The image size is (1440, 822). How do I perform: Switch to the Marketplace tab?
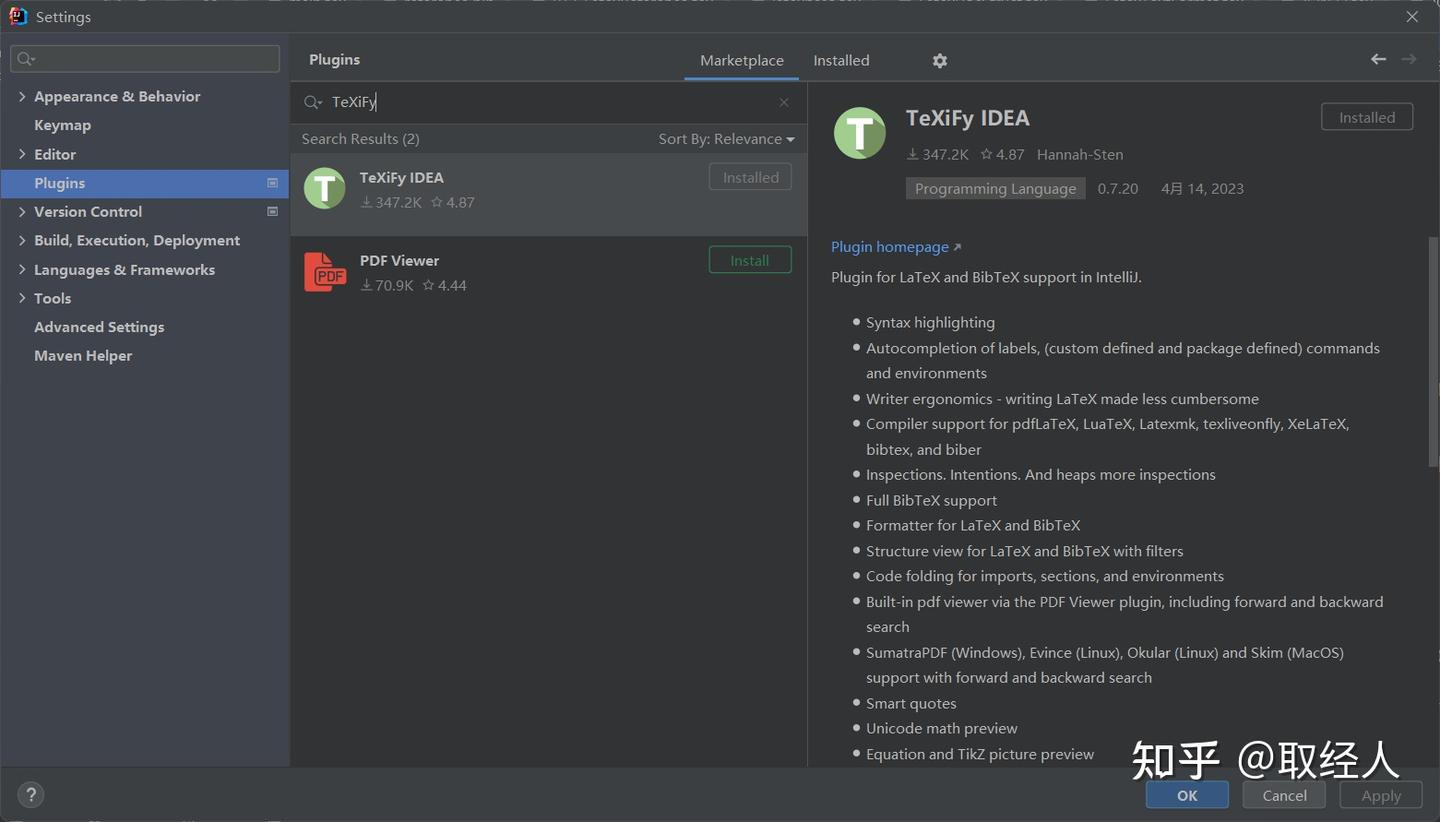click(741, 60)
